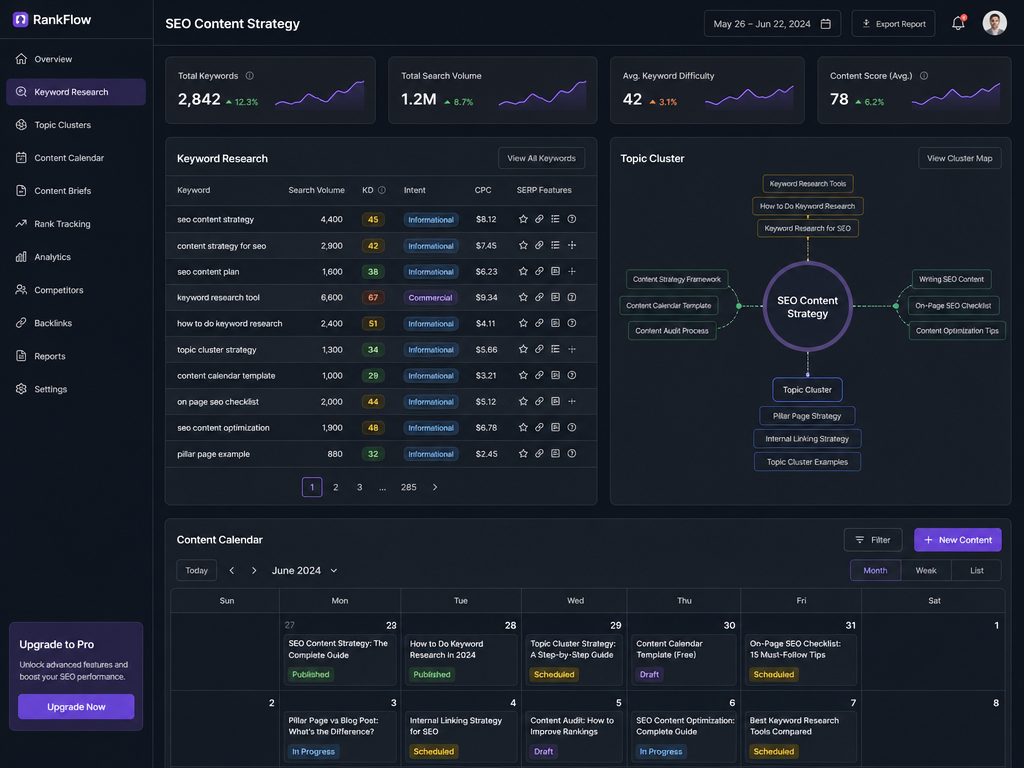Switch calendar to Week view
This screenshot has width=1024, height=768.
(x=925, y=570)
